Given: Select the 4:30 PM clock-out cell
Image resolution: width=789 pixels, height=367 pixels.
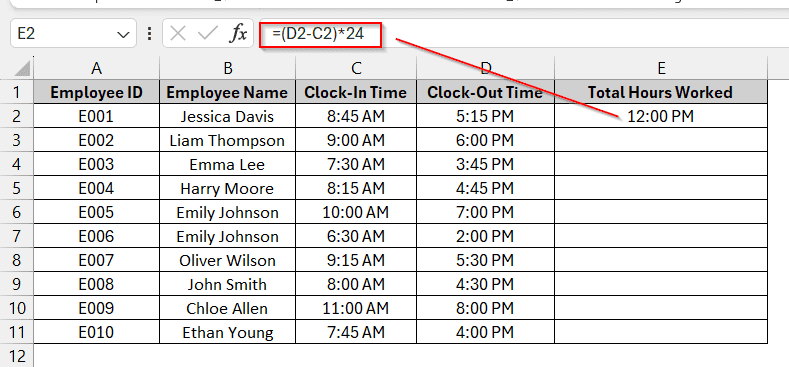Looking at the screenshot, I should 486,284.
